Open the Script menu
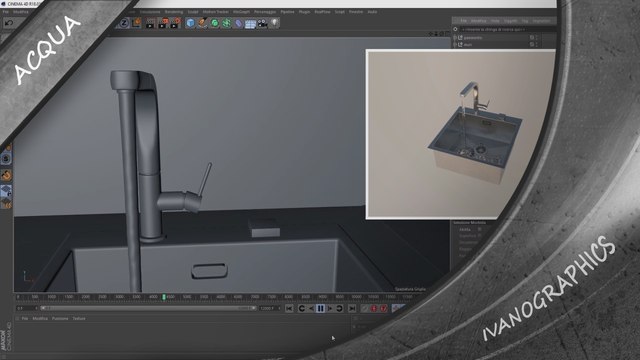Image resolution: width=640 pixels, height=360 pixels. point(340,12)
